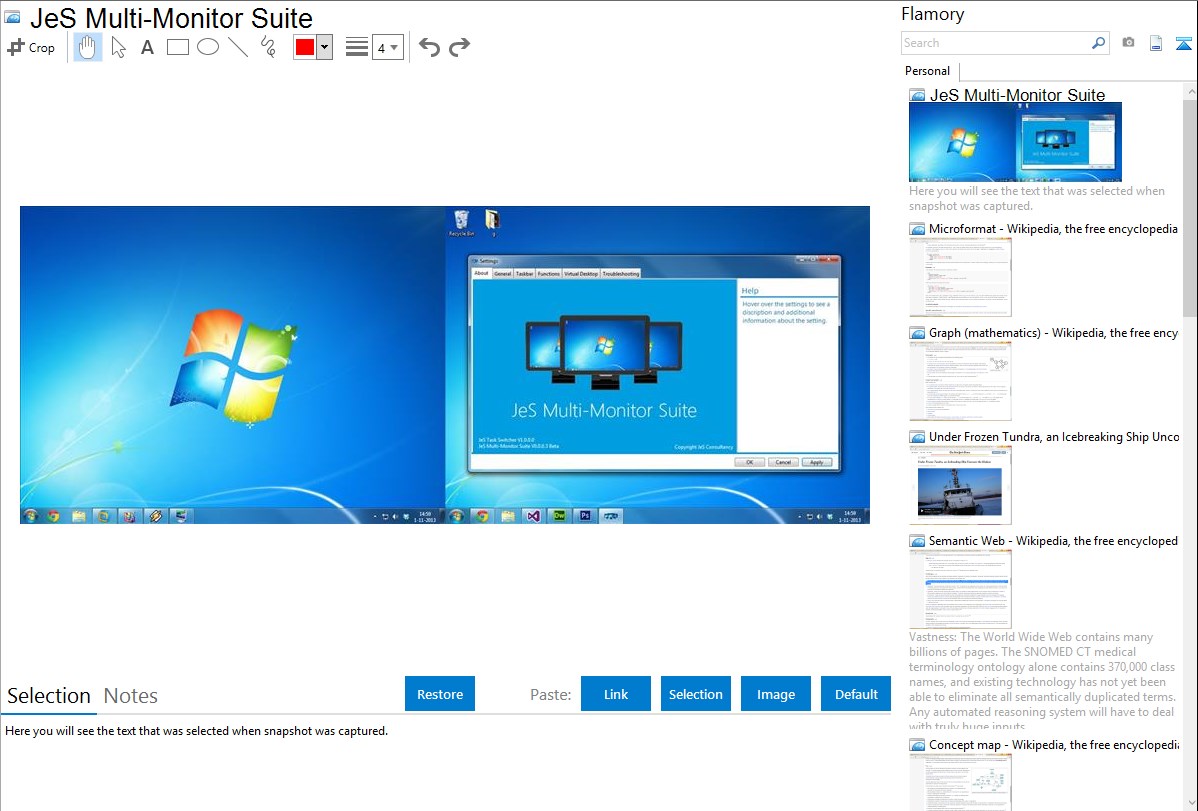Click the 'Vastness: The World Wide Web' description text
The height and width of the screenshot is (811, 1198).
click(x=1042, y=681)
